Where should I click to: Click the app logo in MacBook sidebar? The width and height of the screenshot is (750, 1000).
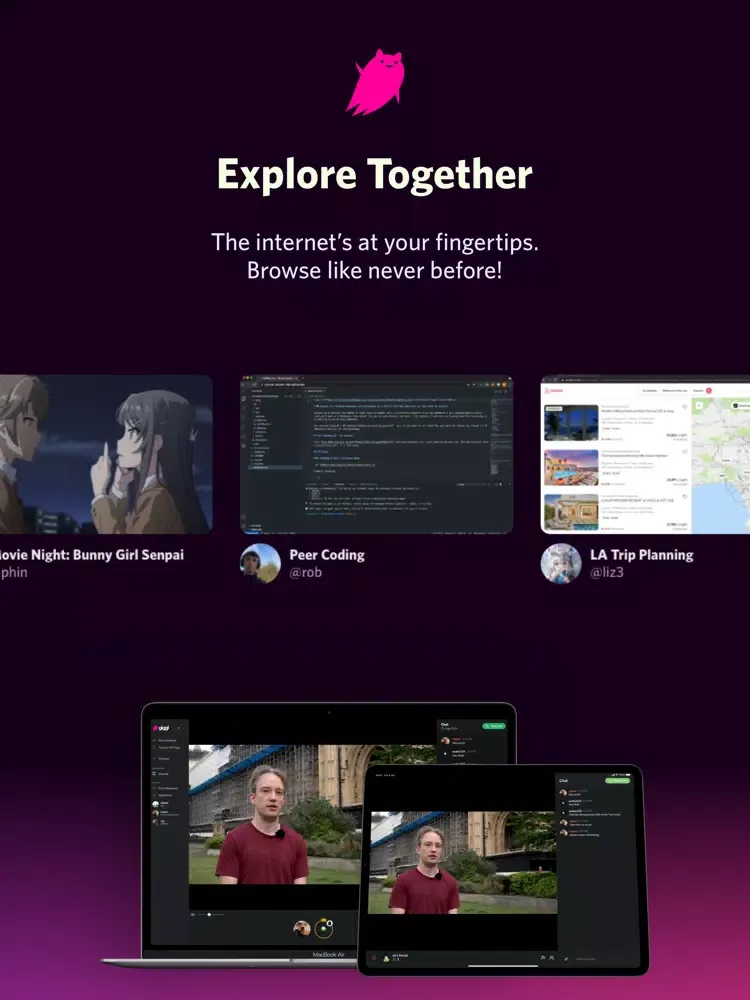[x=161, y=728]
